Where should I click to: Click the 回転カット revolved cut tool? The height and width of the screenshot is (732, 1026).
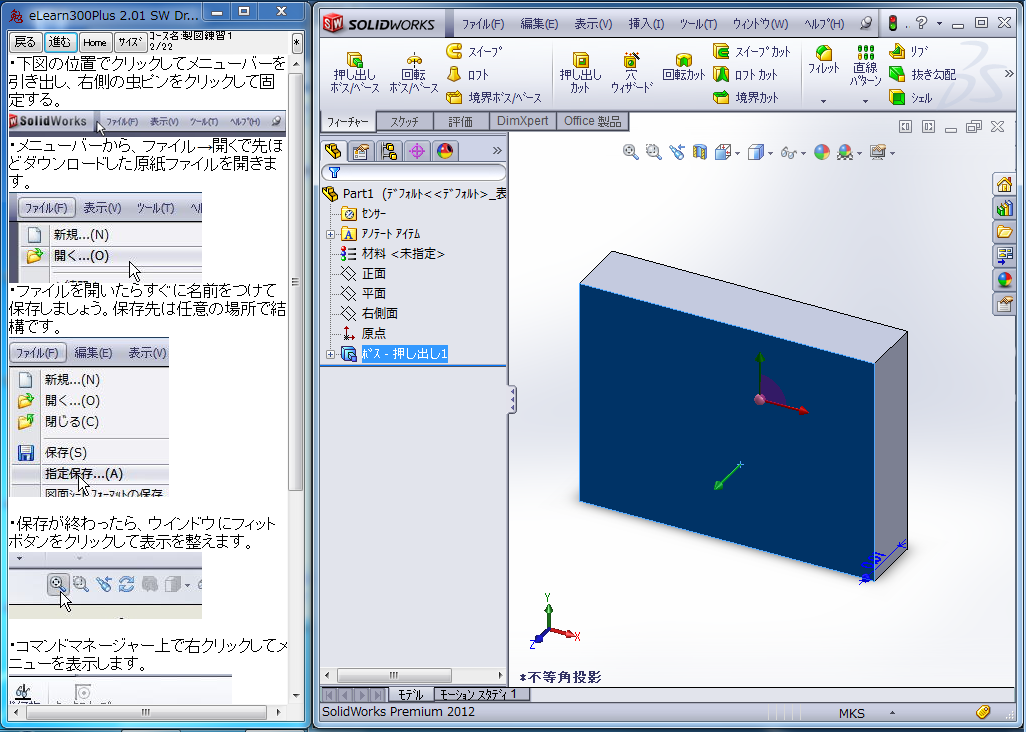pyautogui.click(x=683, y=68)
